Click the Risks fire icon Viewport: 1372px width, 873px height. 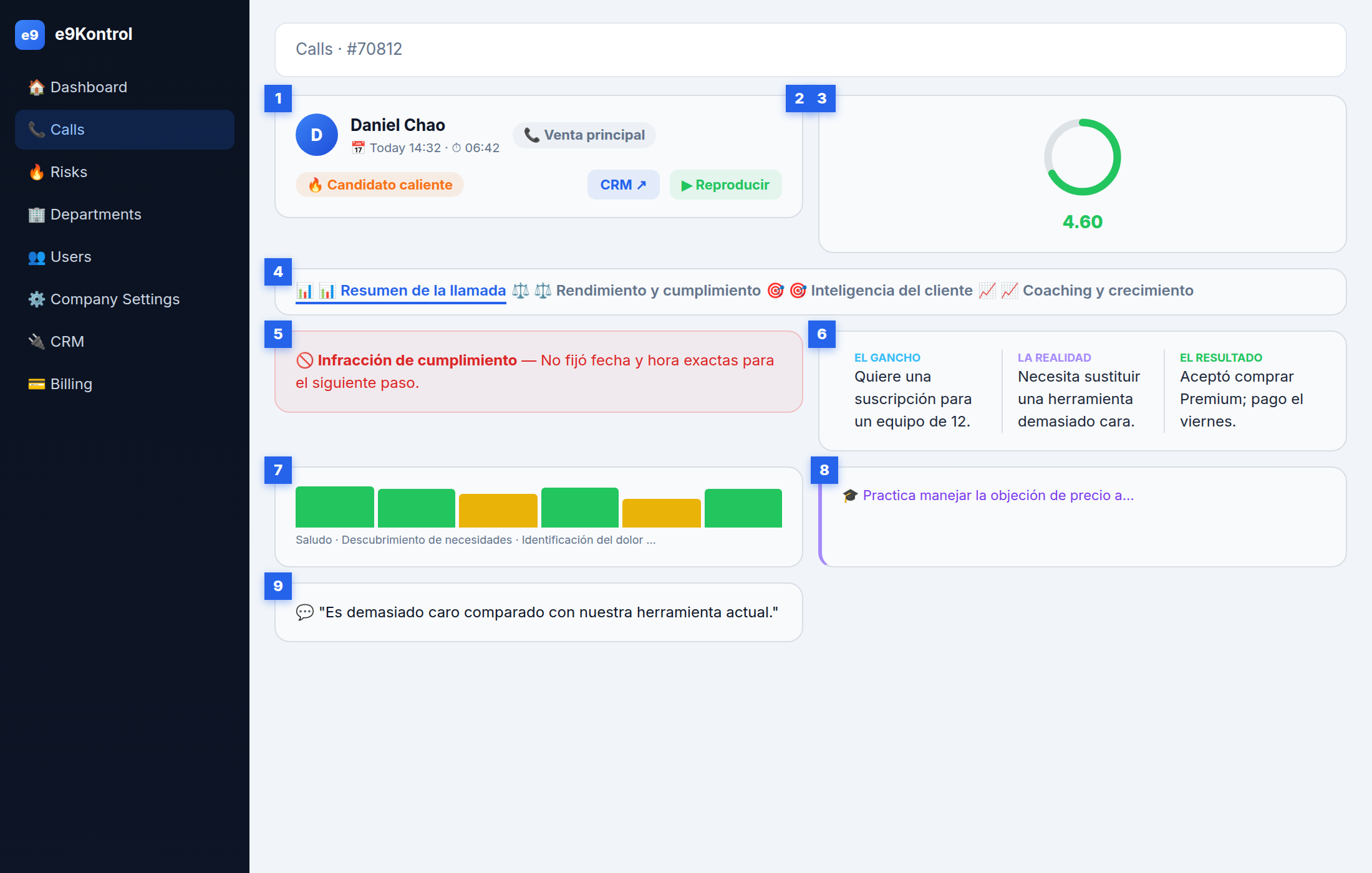(37, 172)
